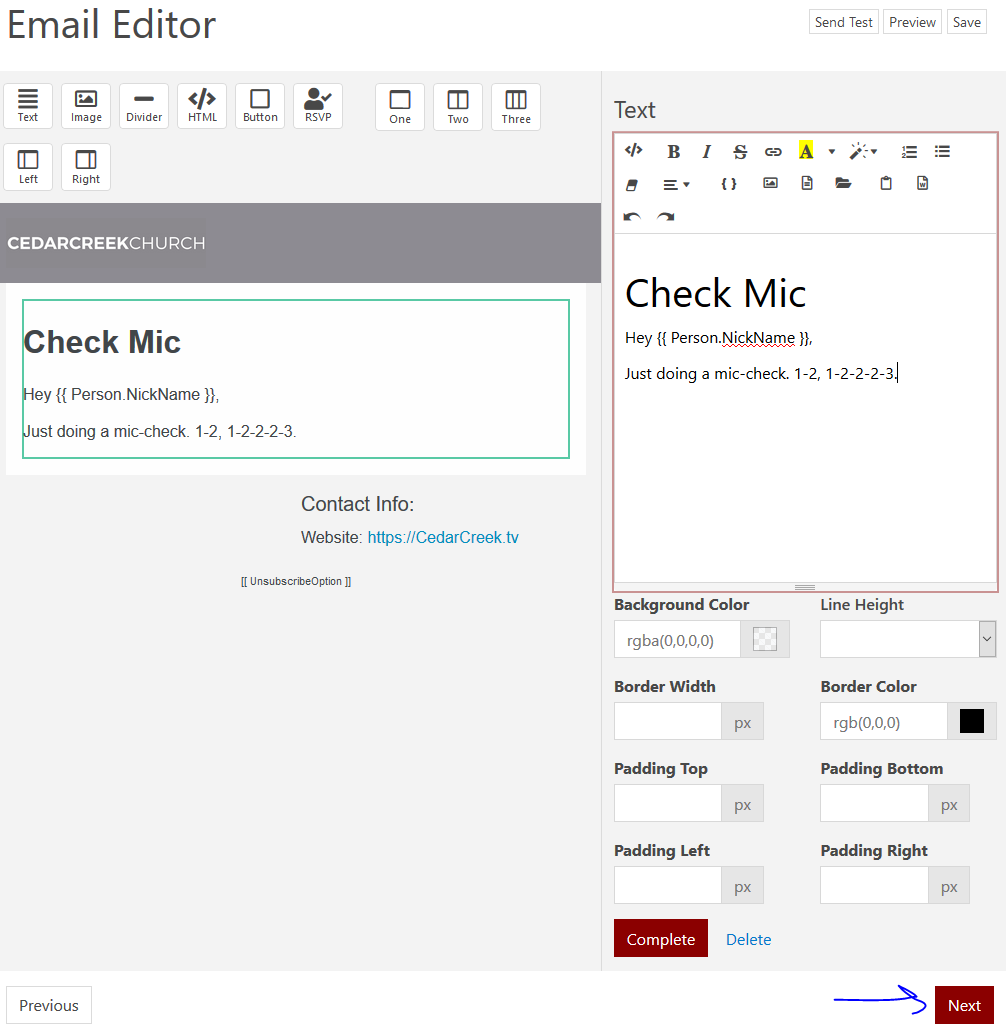Image resolution: width=1006 pixels, height=1031 pixels.
Task: Insert image from toolbar picture icon
Action: (x=771, y=183)
